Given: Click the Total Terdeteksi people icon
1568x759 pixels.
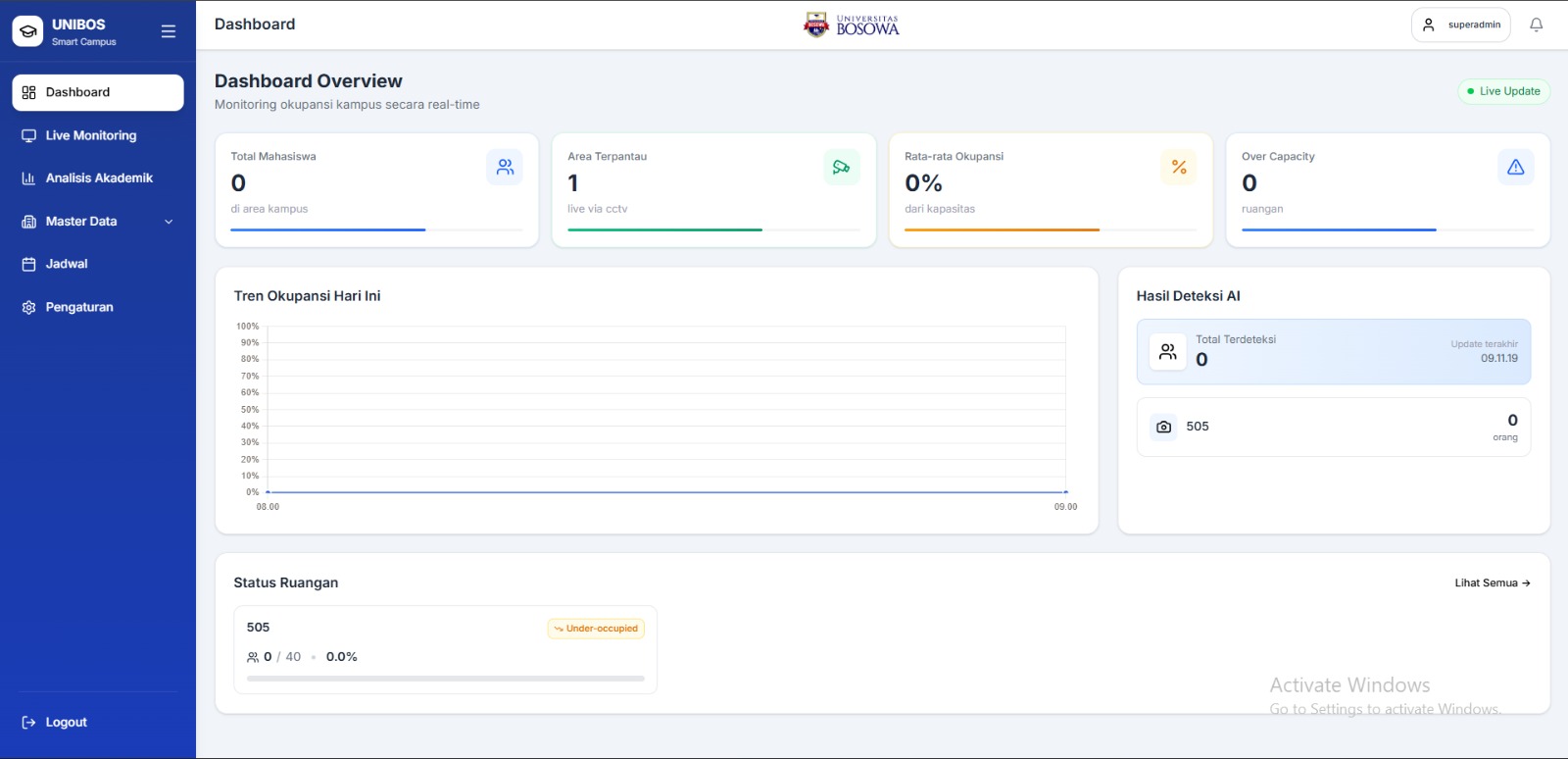Looking at the screenshot, I should click(1168, 351).
